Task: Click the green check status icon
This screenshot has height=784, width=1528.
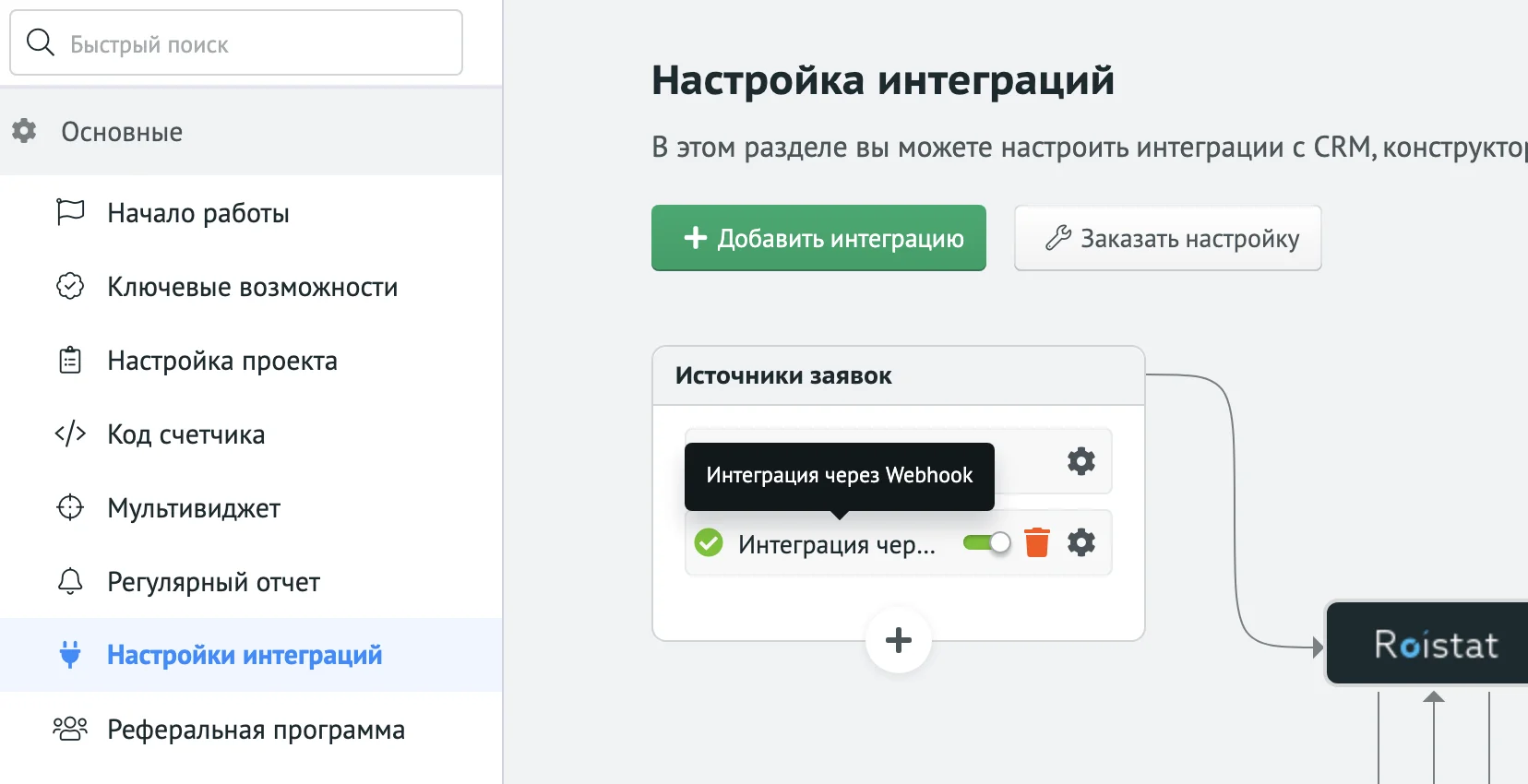Action: click(709, 542)
